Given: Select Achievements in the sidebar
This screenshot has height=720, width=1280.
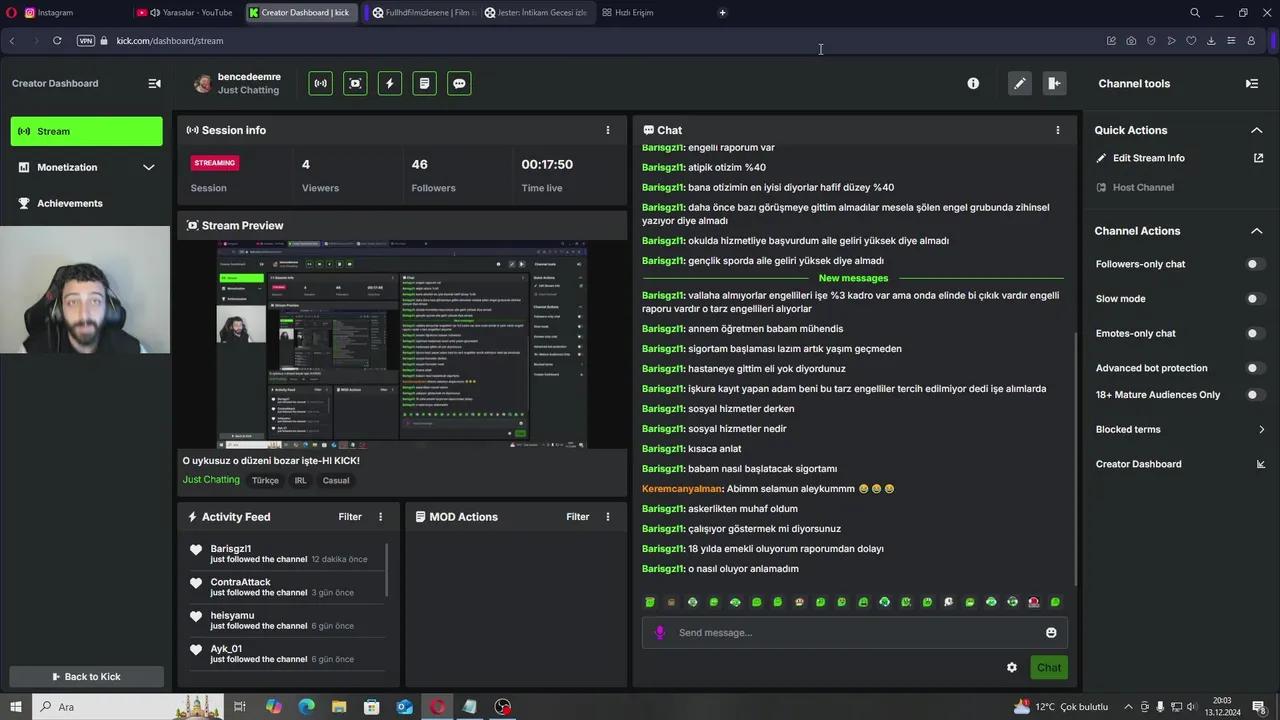Looking at the screenshot, I should click(x=70, y=204).
